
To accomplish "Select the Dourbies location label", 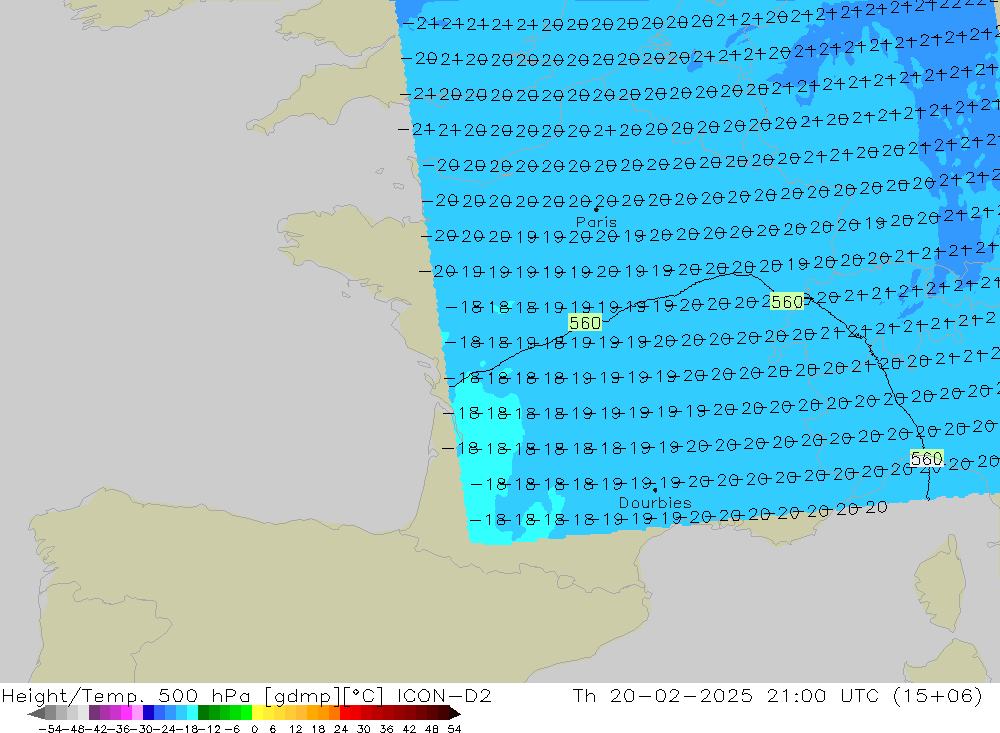I will coord(654,503).
